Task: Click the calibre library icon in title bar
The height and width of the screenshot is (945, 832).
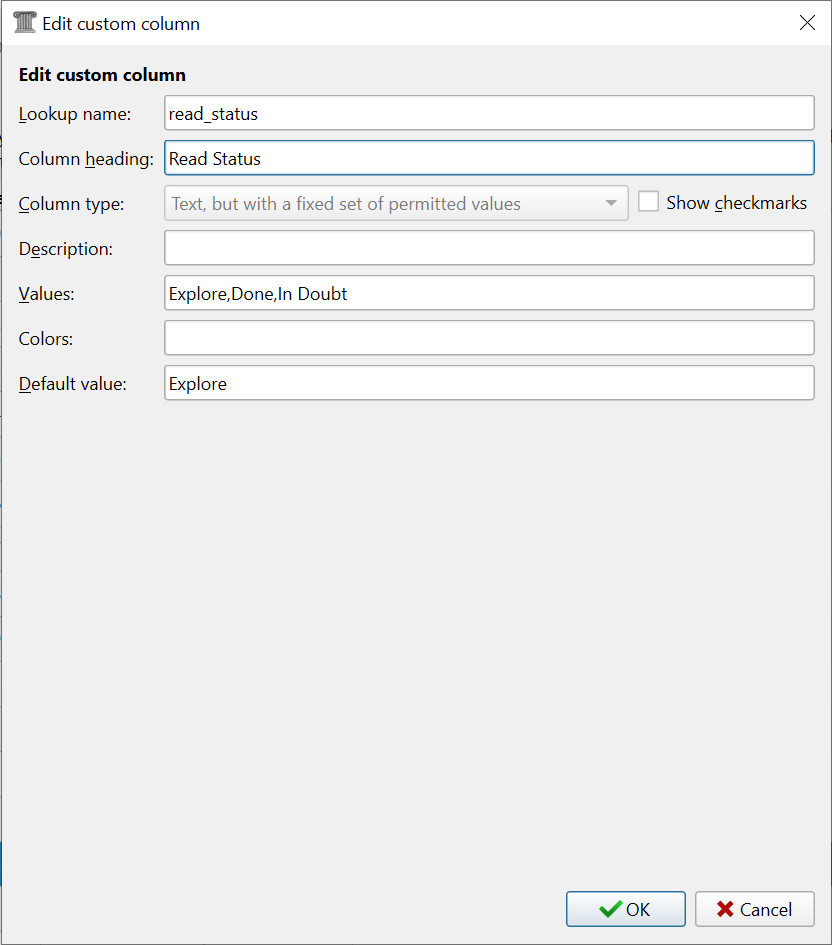Action: (25, 23)
